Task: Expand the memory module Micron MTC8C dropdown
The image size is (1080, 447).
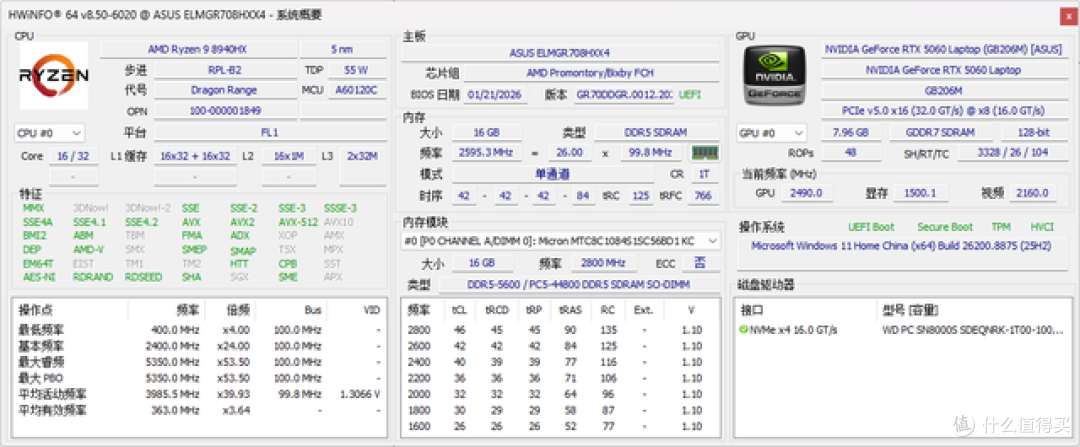Action: pyautogui.click(x=561, y=240)
